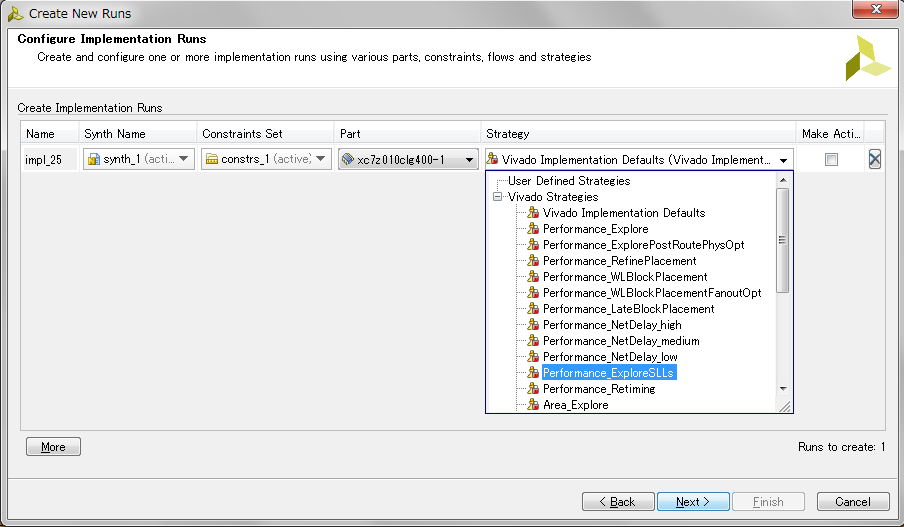Screen dimensions: 904x527
Task: Cancel the Create New Runs wizard
Action: pos(853,502)
